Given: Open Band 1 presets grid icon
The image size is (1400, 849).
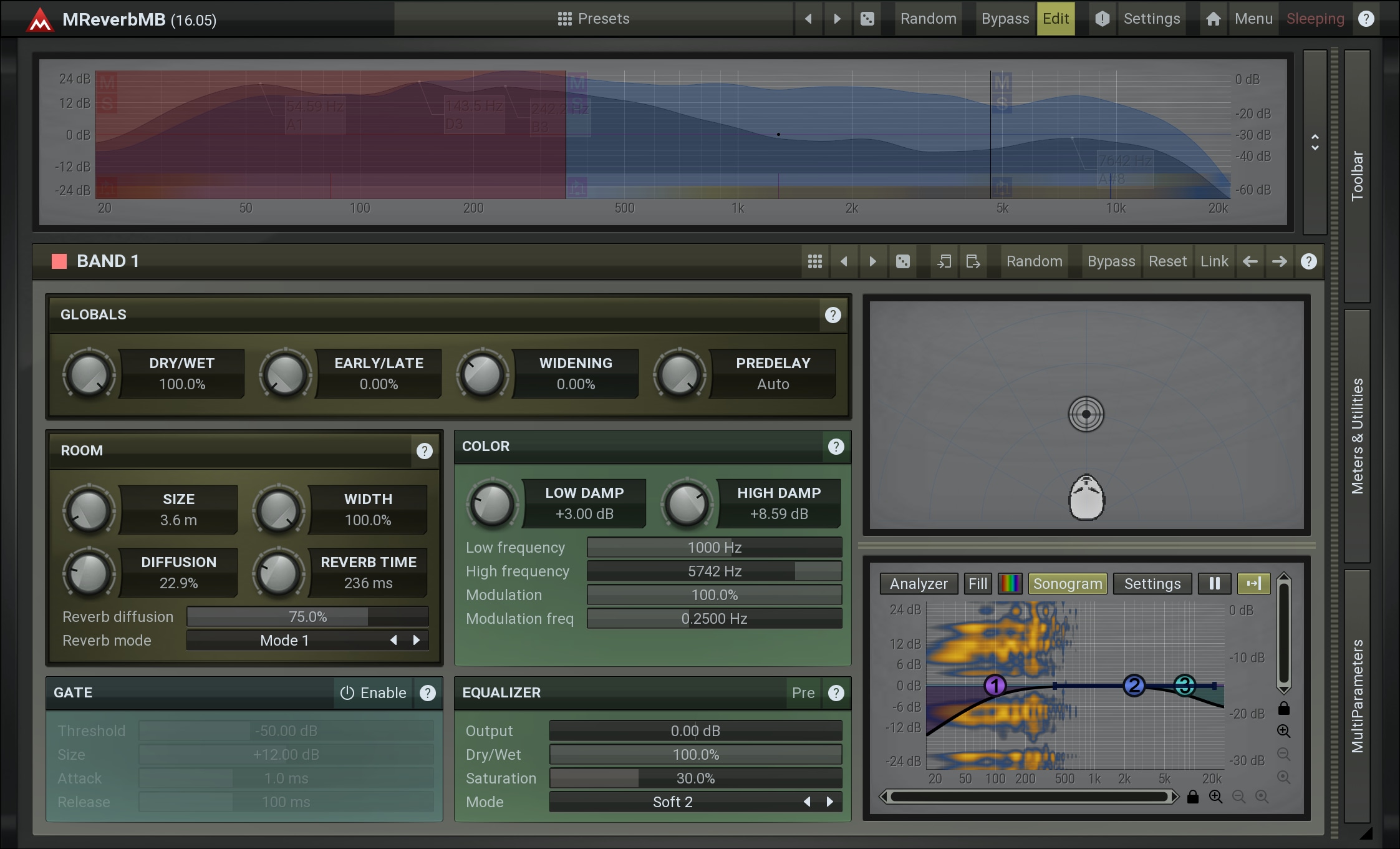Looking at the screenshot, I should coord(814,261).
